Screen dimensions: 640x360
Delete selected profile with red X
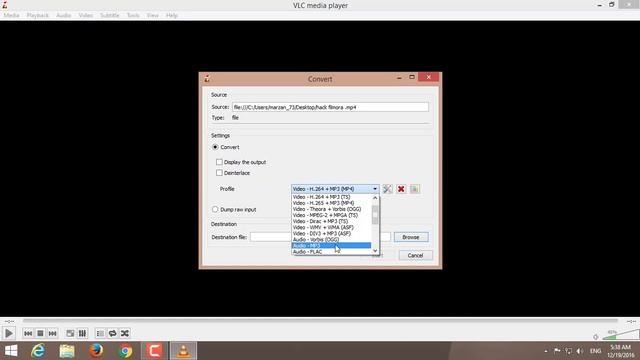pos(401,189)
